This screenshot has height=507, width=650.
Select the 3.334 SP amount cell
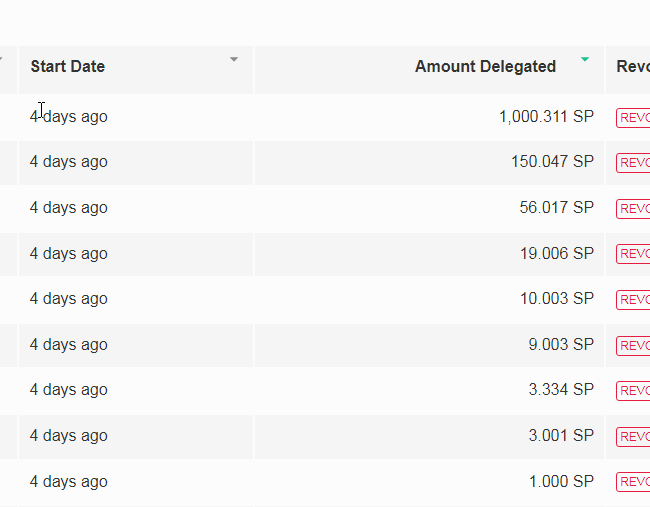click(x=561, y=390)
